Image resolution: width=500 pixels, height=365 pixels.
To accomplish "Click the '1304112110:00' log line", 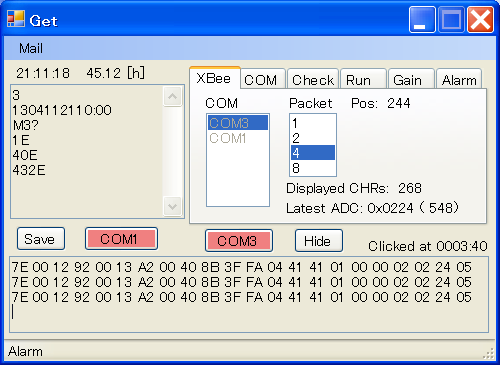I will coord(62,110).
